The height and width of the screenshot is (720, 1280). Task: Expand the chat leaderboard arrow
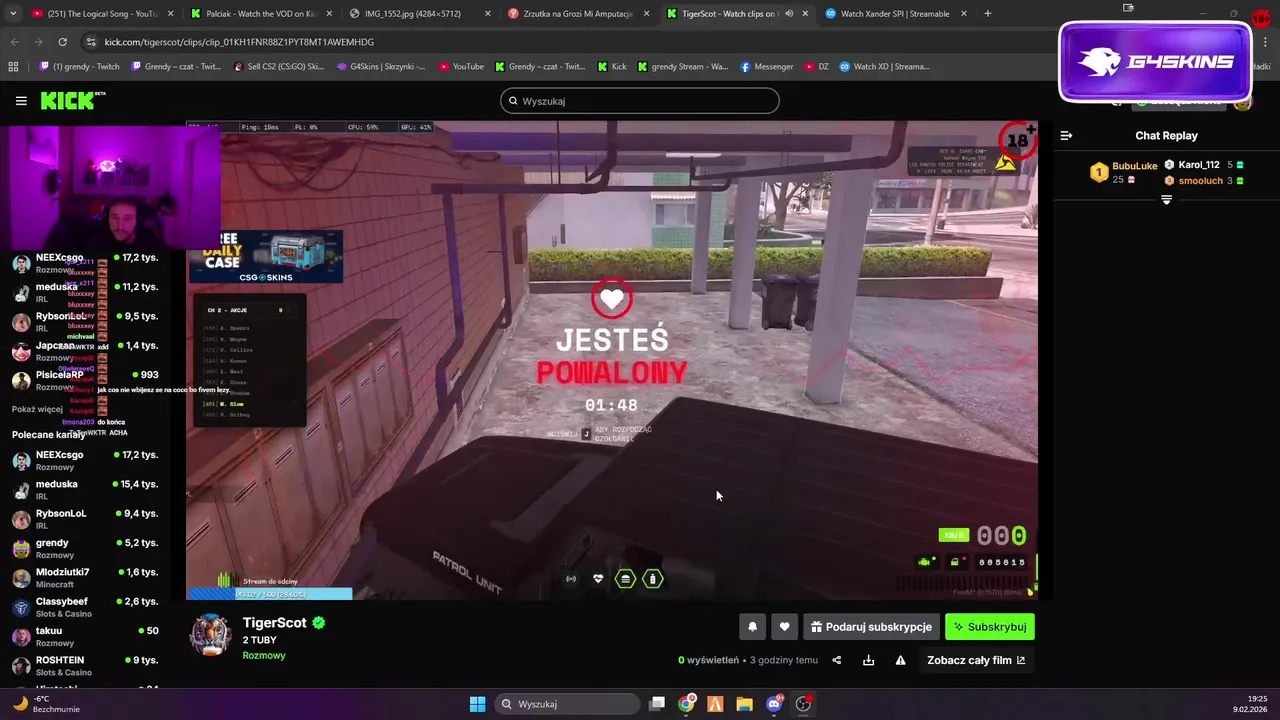(1166, 200)
